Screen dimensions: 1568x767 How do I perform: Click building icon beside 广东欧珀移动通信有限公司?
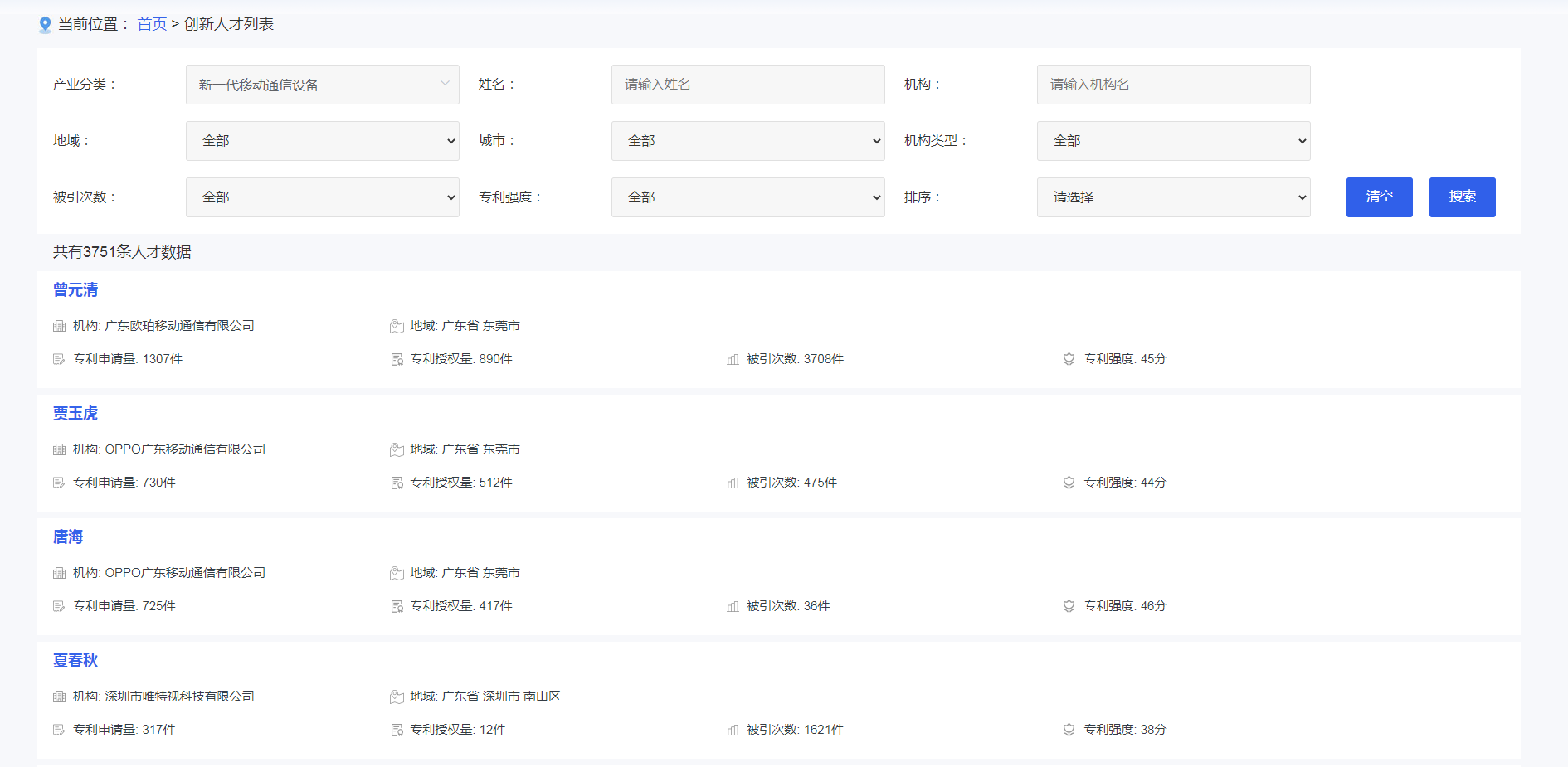click(59, 327)
